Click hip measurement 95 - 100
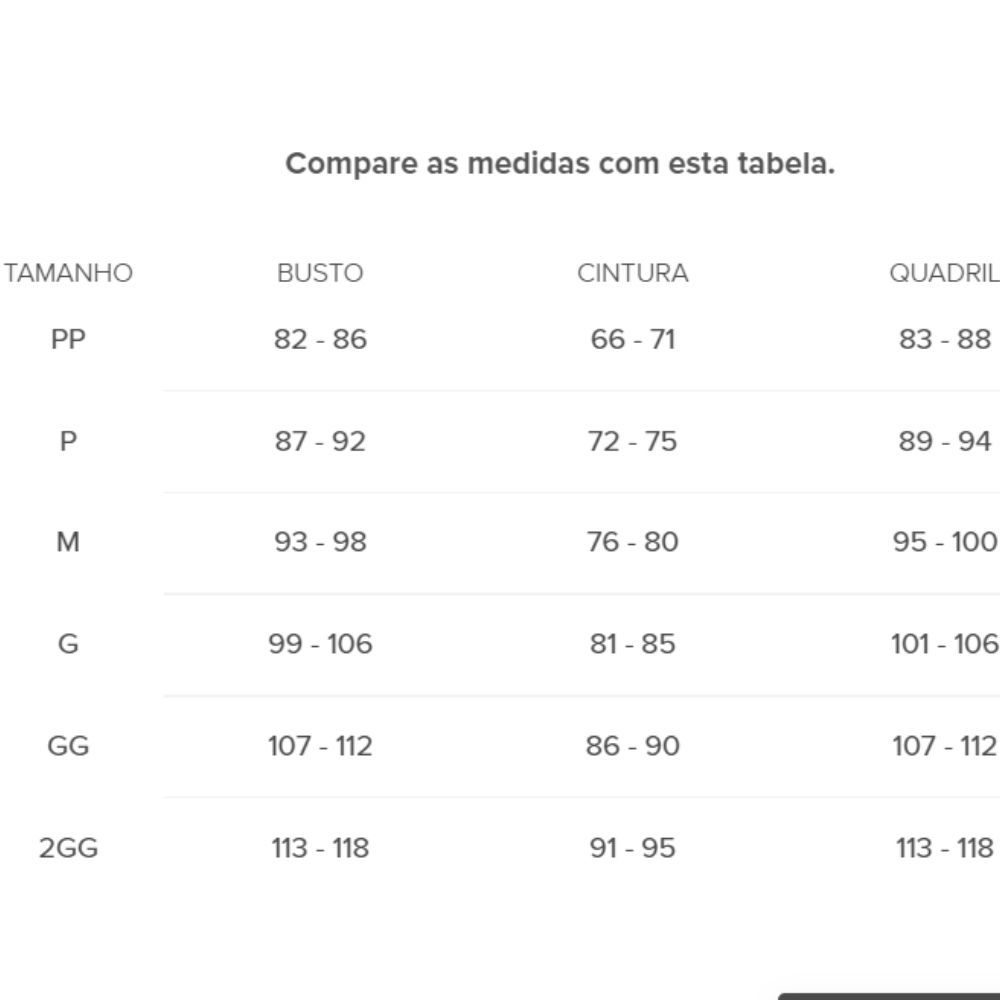Viewport: 1000px width, 1000px height. pyautogui.click(x=944, y=542)
